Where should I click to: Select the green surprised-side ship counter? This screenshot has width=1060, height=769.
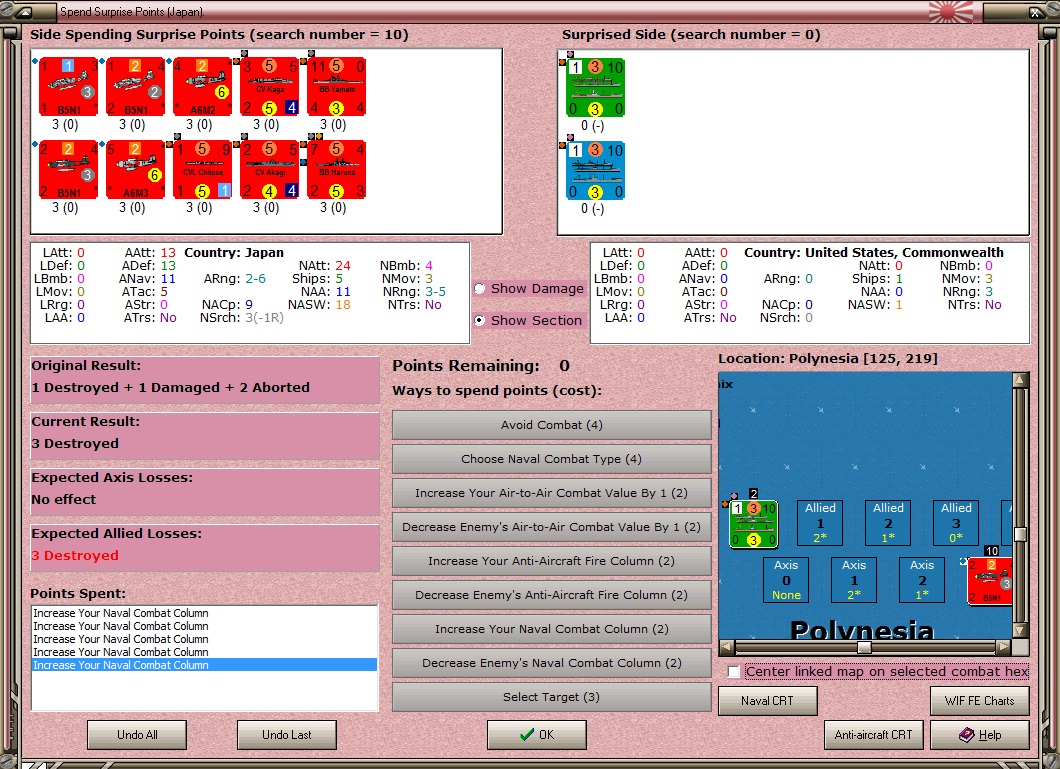(596, 87)
